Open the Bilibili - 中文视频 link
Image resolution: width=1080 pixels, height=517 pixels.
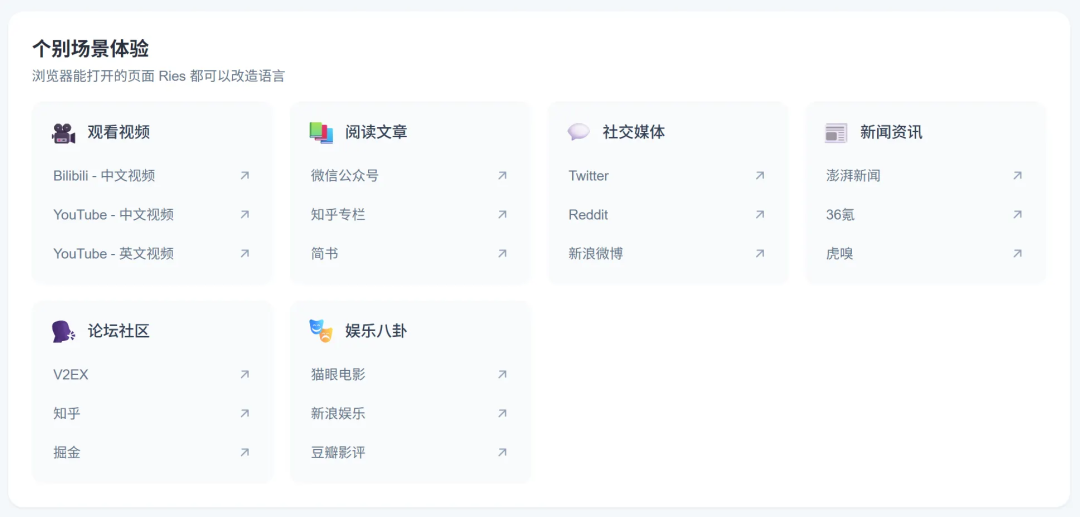coord(104,176)
